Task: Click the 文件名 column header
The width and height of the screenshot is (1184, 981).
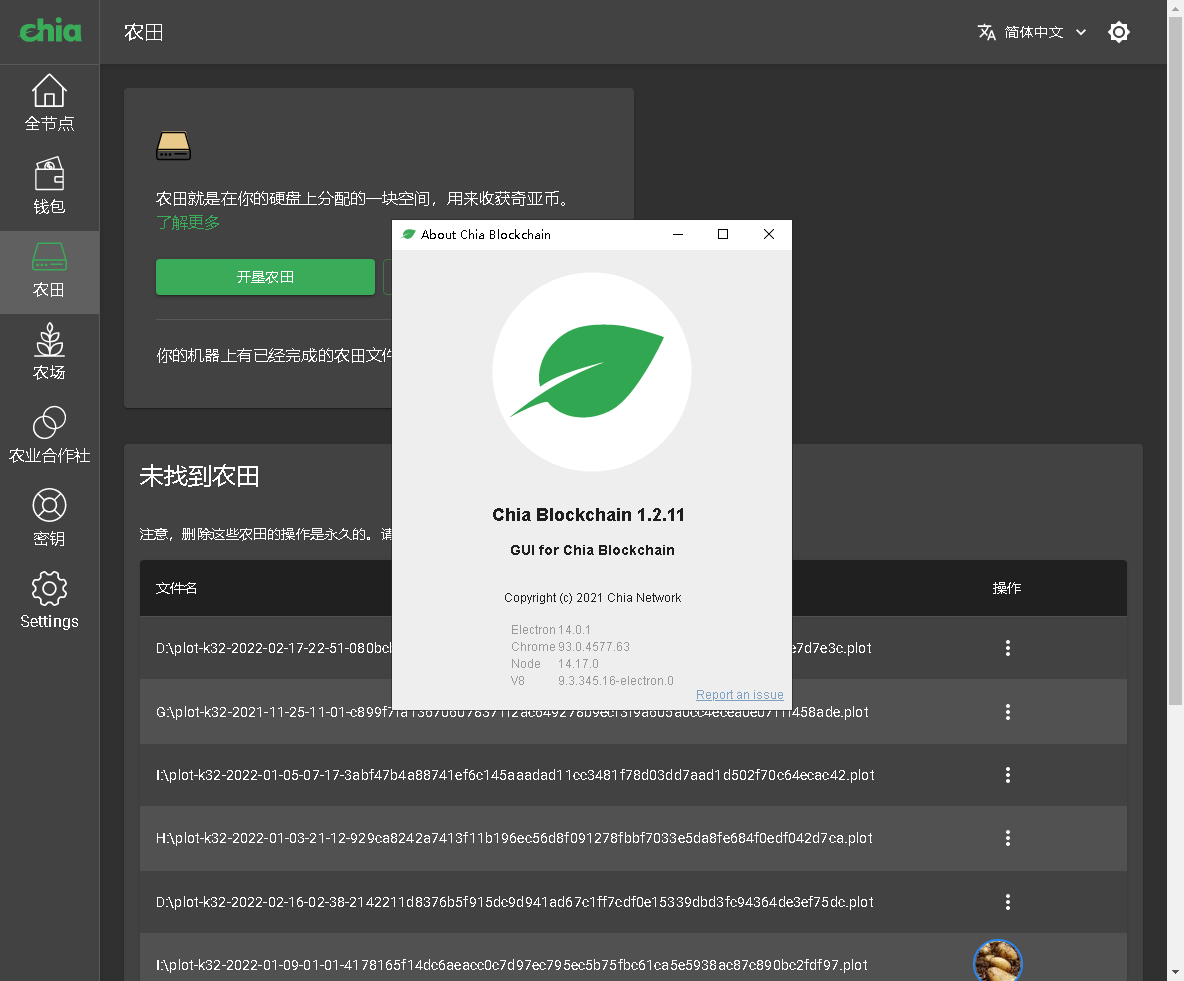Action: pos(177,588)
